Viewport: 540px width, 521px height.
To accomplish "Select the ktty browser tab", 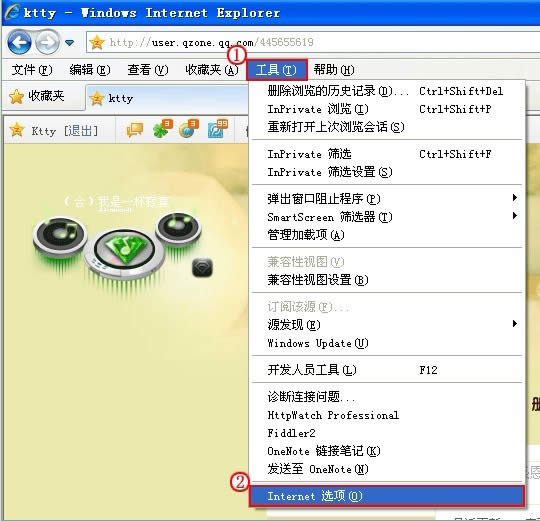I will 121,98.
